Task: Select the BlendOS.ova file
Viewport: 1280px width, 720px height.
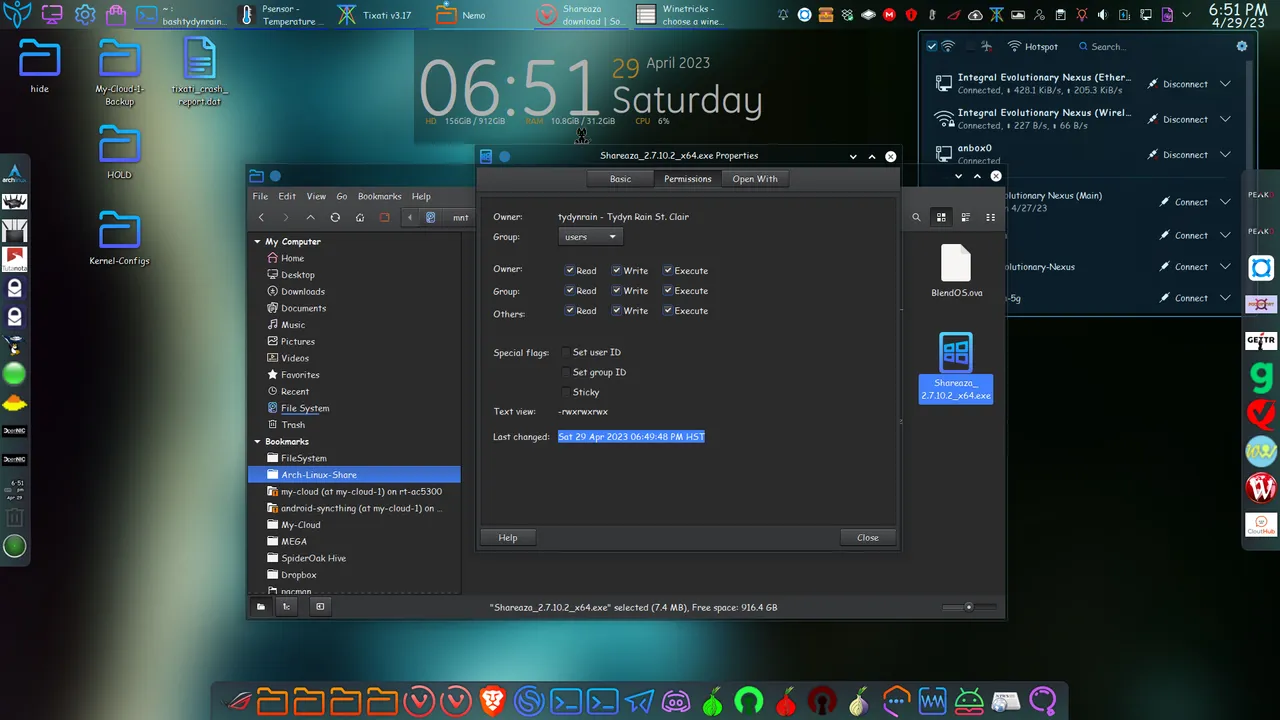Action: click(x=956, y=271)
